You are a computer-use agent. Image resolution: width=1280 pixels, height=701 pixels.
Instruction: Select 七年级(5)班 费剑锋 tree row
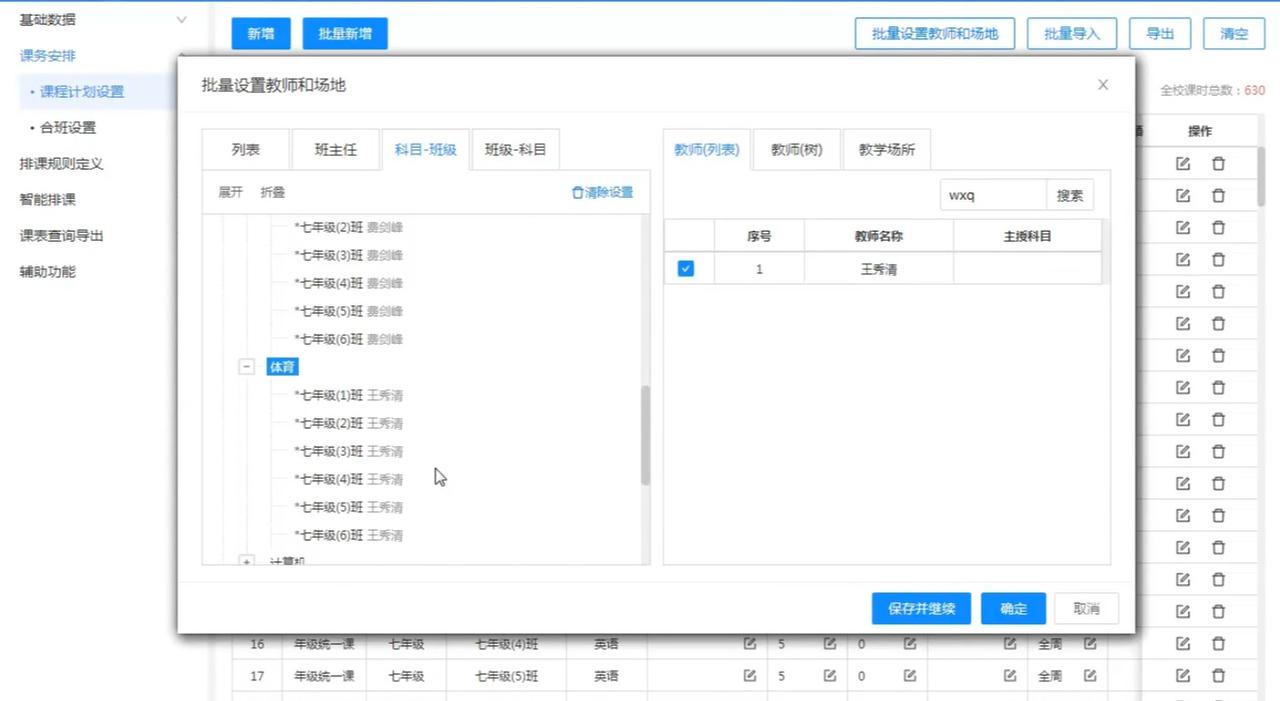[x=348, y=311]
